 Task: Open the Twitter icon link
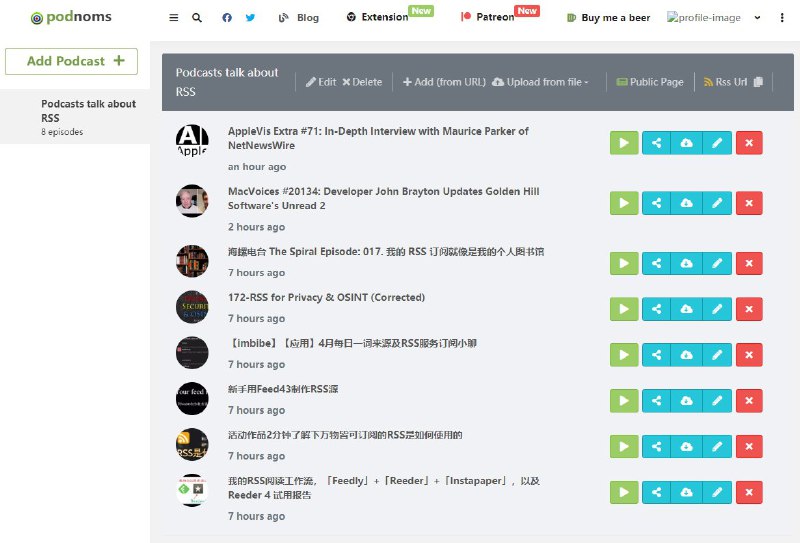click(250, 18)
